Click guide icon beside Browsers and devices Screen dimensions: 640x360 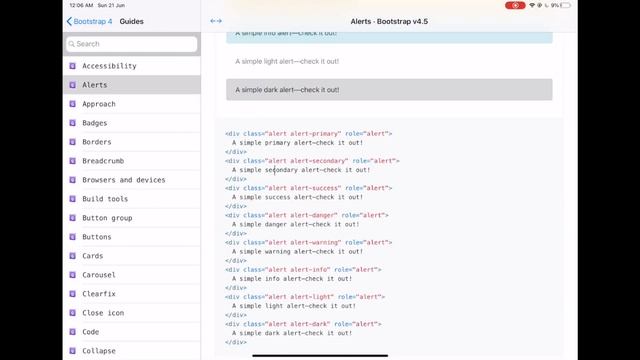click(73, 180)
